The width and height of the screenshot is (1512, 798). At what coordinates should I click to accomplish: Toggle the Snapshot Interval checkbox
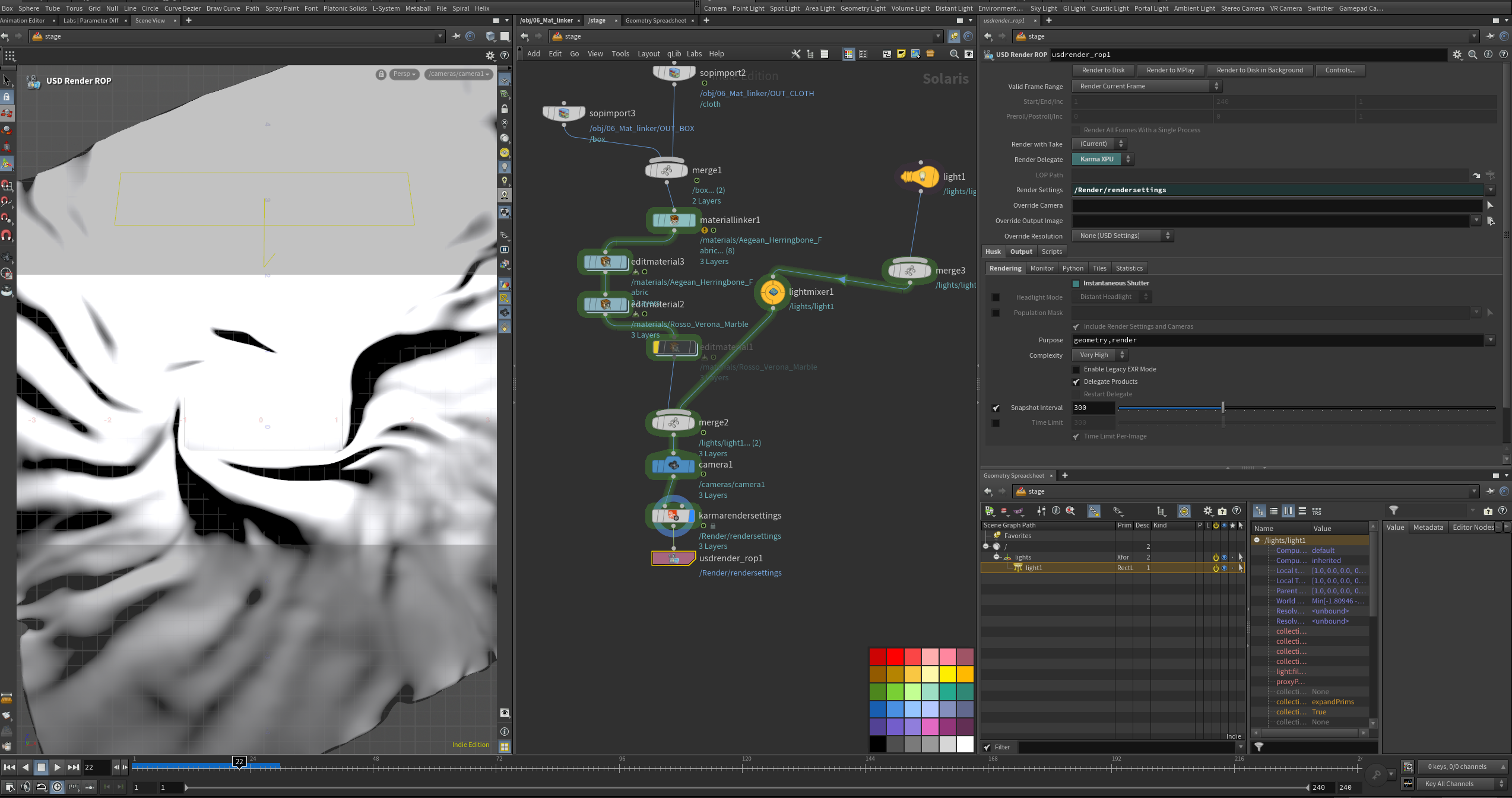(x=996, y=408)
